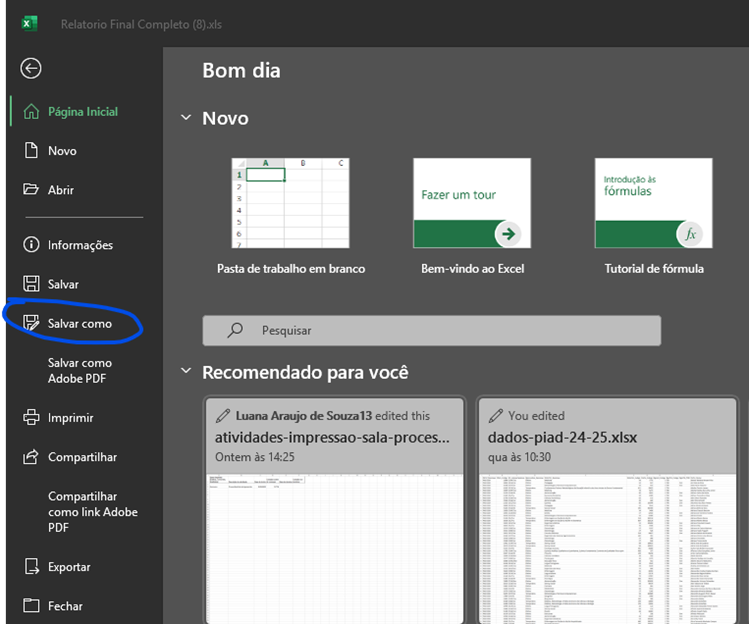Screen dimensions: 749x624
Task: Click the Salvar disk icon
Action: [x=31, y=284]
